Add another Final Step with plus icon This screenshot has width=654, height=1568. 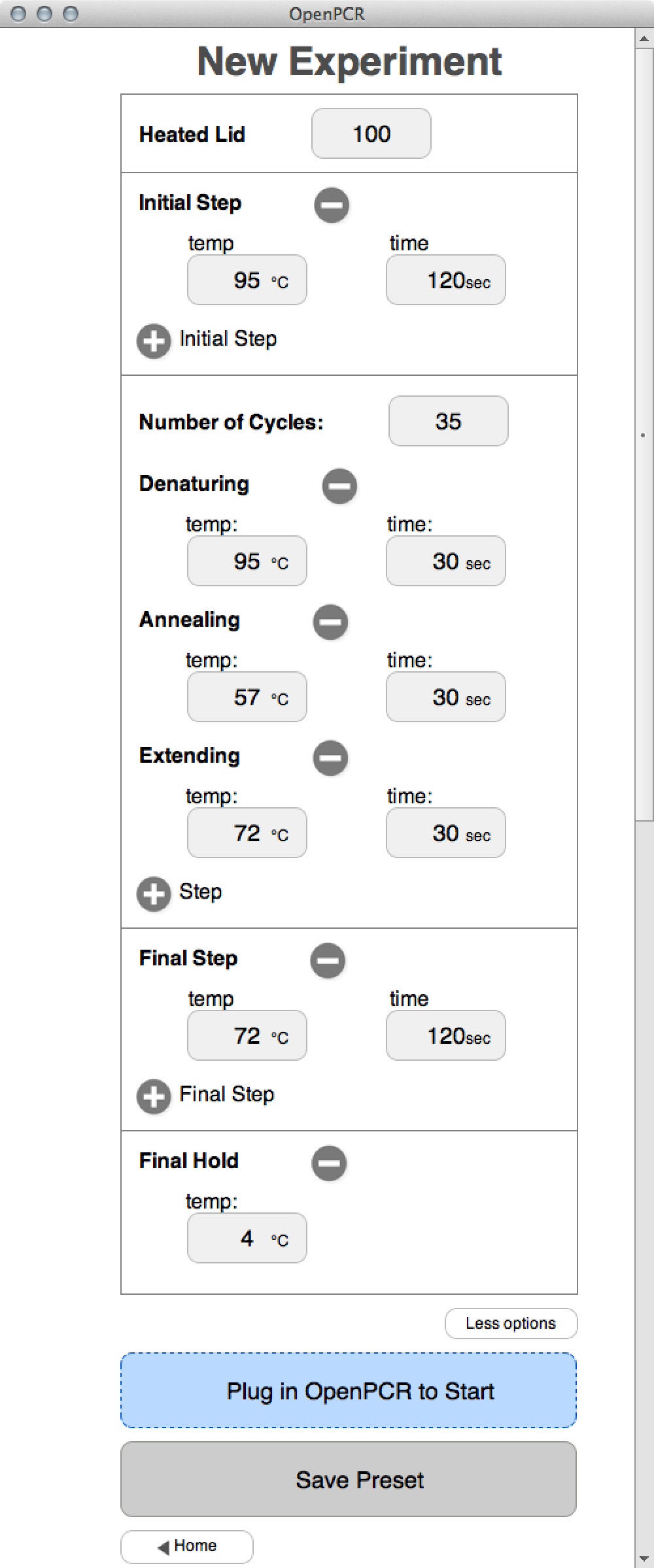[x=154, y=1096]
